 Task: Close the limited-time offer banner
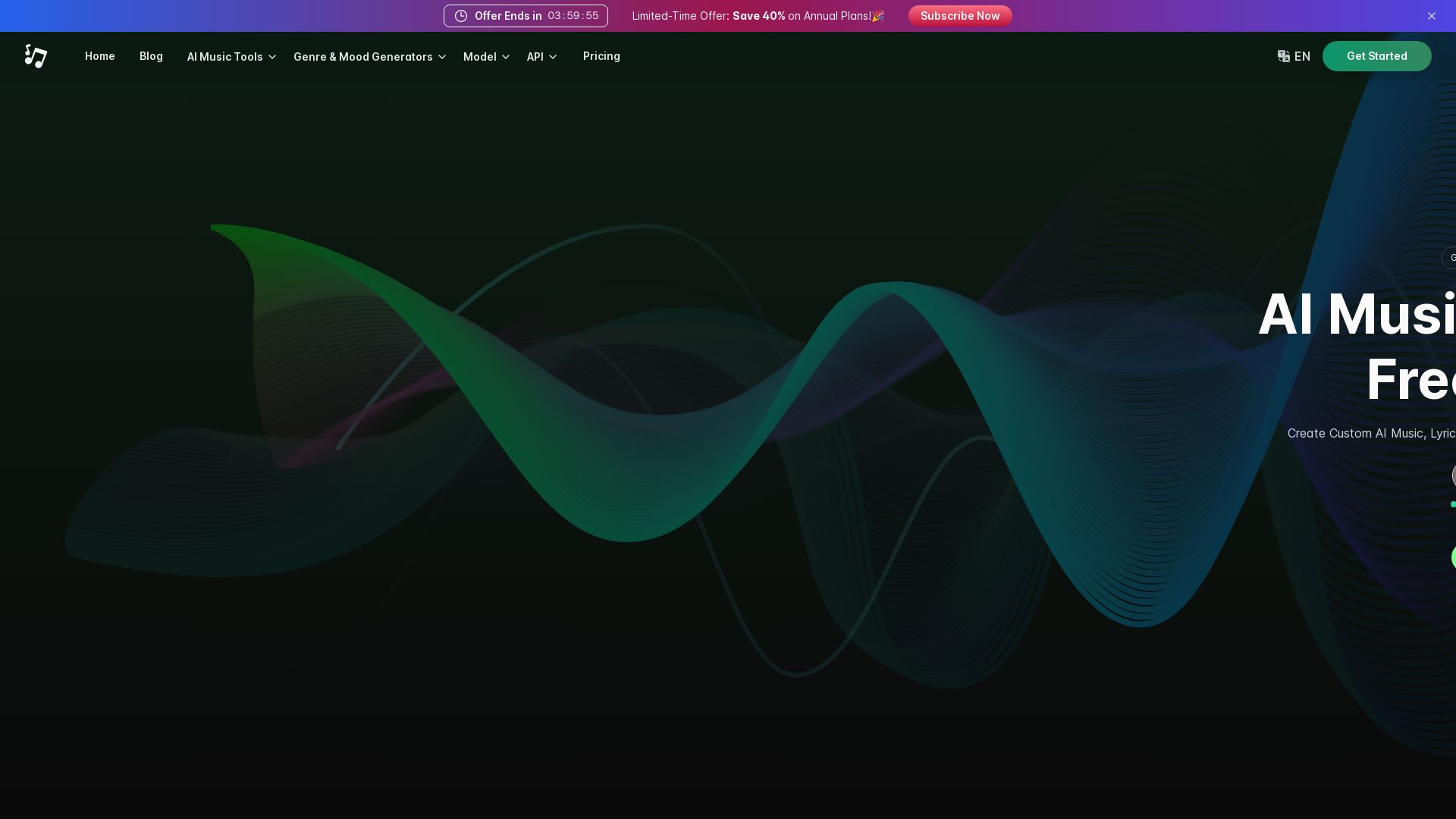click(1432, 16)
